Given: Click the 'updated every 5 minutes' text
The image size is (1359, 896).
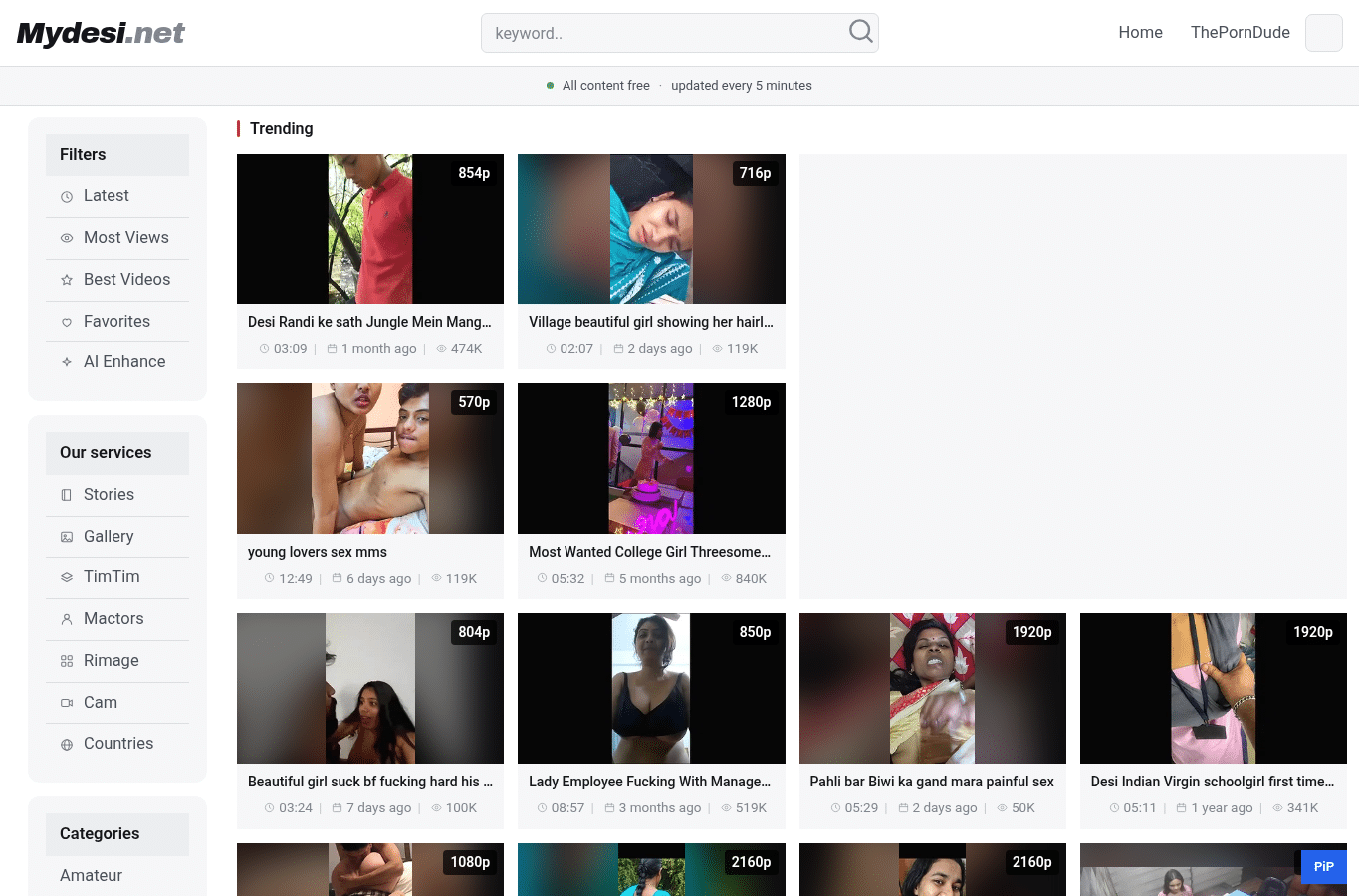Looking at the screenshot, I should 742,86.
